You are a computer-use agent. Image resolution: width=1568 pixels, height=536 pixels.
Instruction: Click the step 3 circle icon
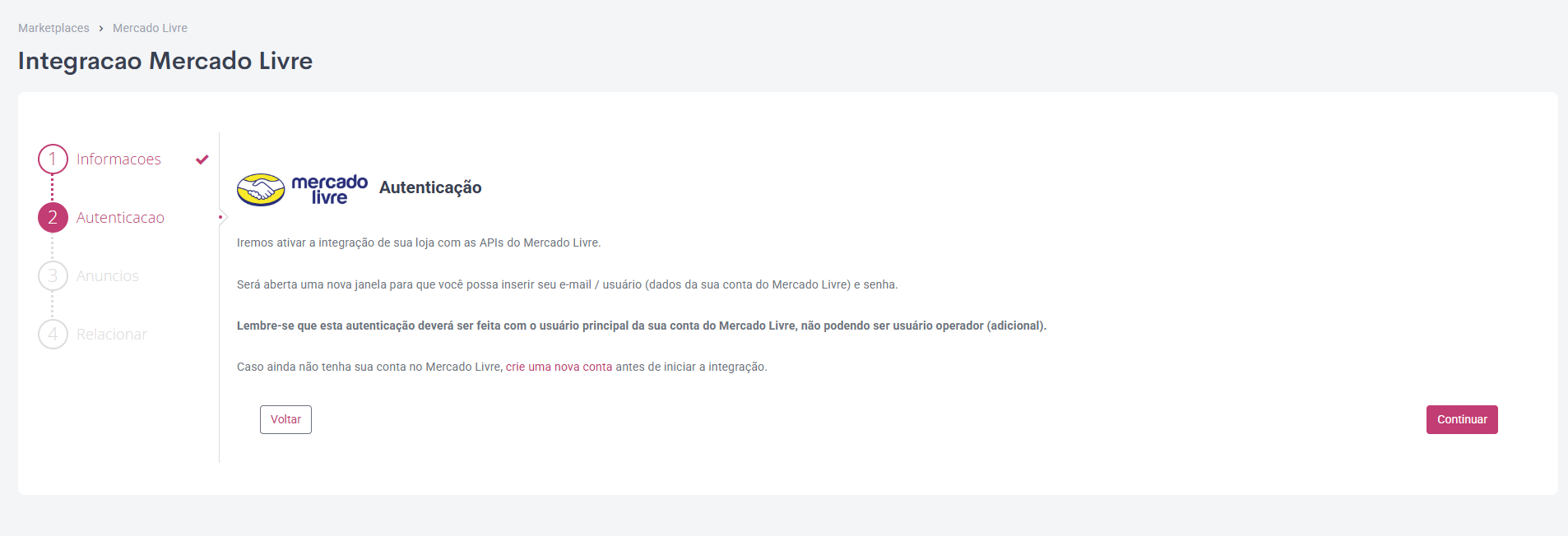(53, 276)
